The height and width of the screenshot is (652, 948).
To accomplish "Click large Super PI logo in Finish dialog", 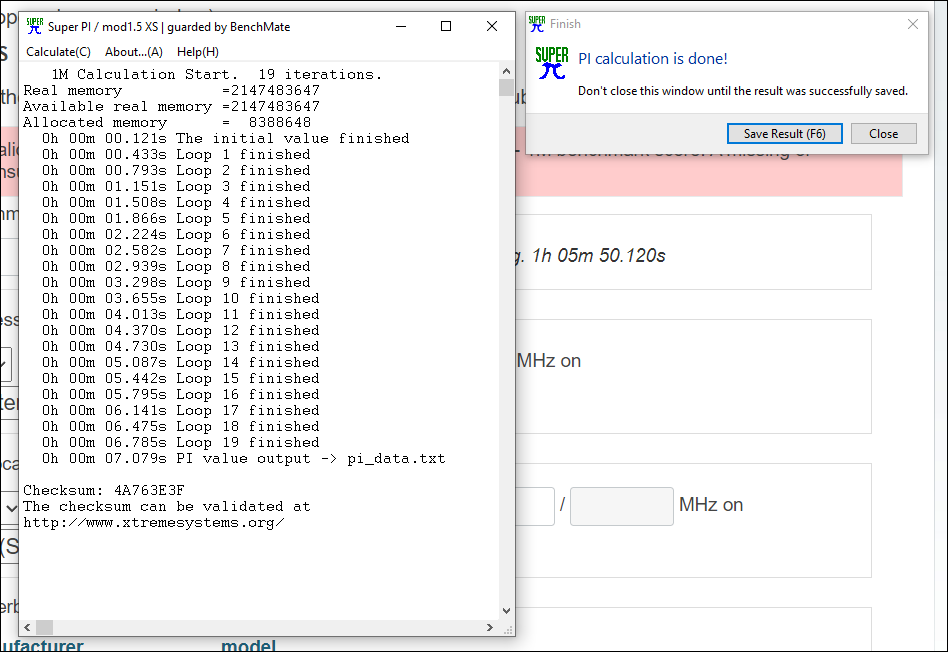I will [x=551, y=63].
